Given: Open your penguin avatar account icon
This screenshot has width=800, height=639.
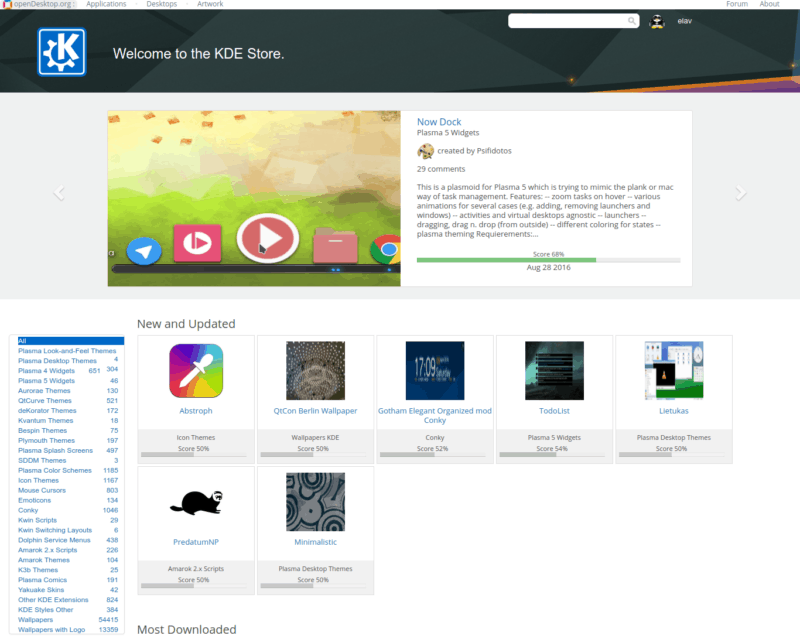Looking at the screenshot, I should (x=656, y=20).
